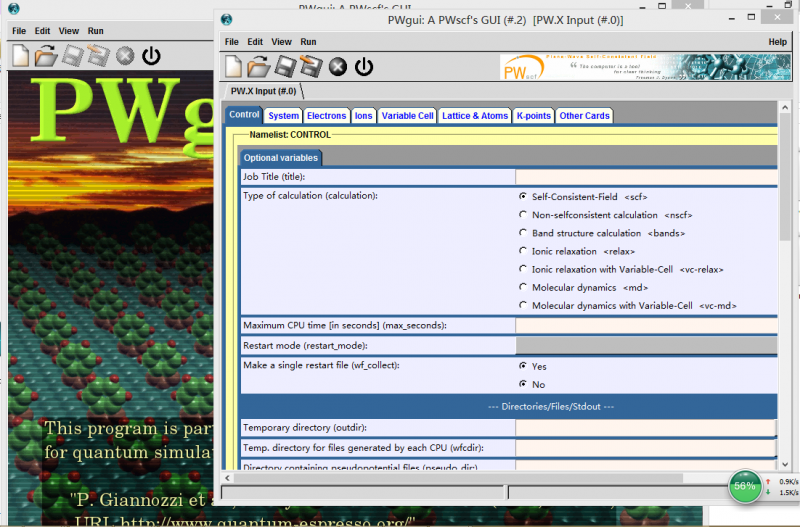The width and height of the screenshot is (800, 527).
Task: Click the Maximum CPU time input field
Action: click(646, 325)
